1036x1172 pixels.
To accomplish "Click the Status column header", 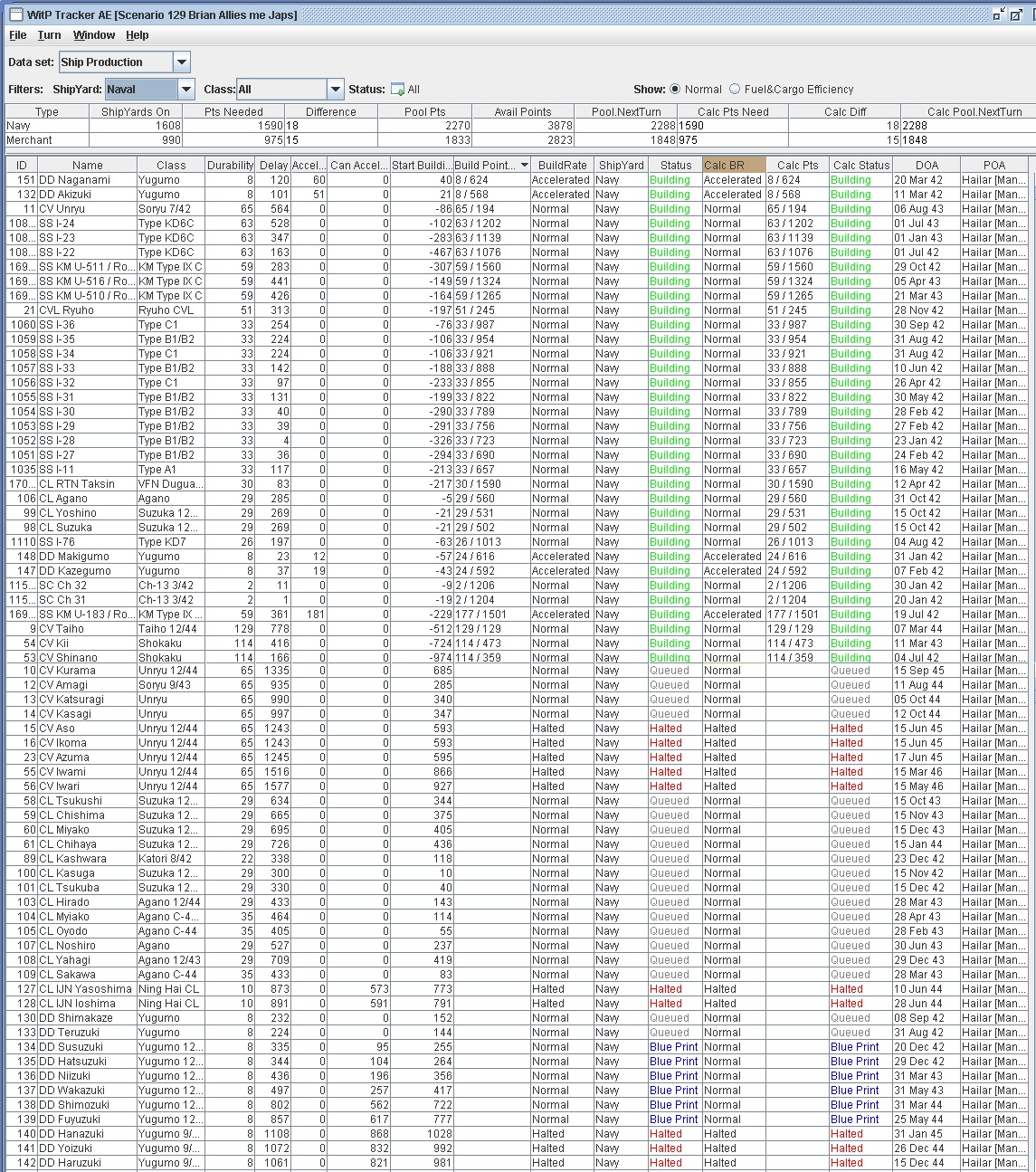I will click(676, 166).
